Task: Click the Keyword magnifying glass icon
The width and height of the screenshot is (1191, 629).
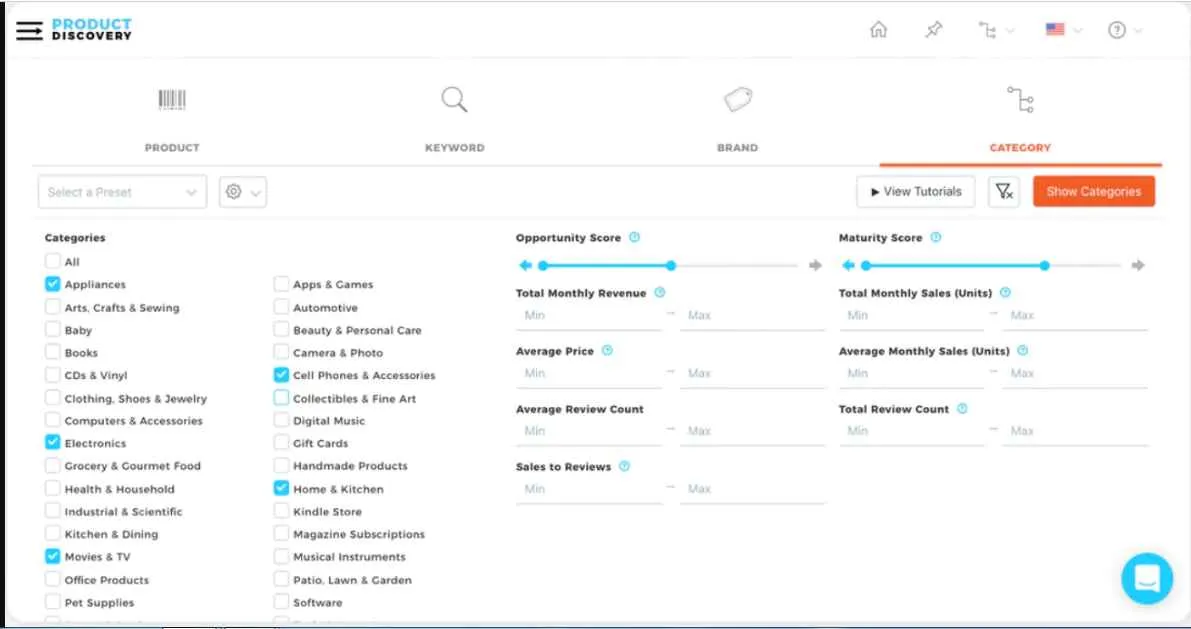Action: 454,100
